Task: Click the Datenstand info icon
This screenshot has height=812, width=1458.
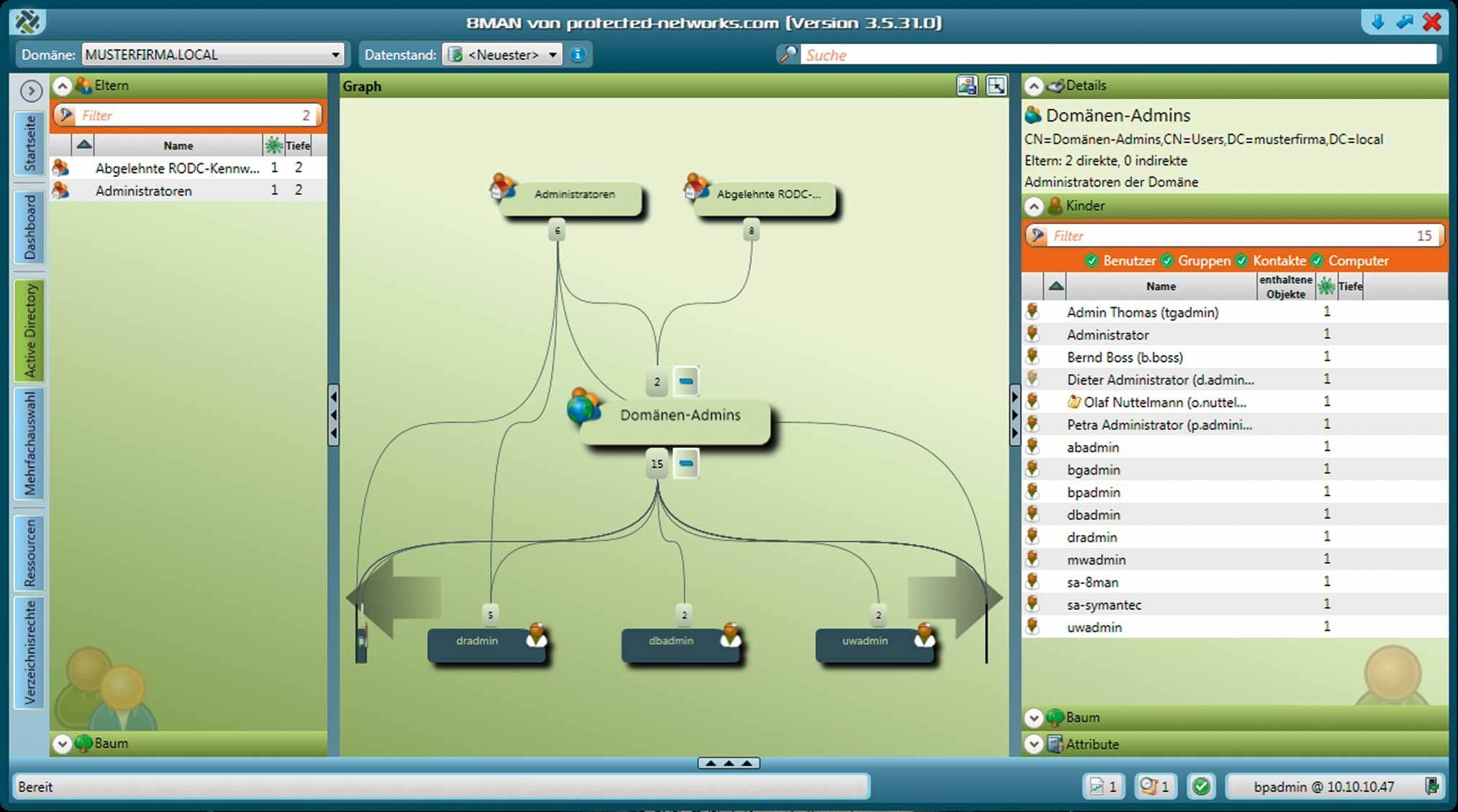Action: [x=578, y=55]
